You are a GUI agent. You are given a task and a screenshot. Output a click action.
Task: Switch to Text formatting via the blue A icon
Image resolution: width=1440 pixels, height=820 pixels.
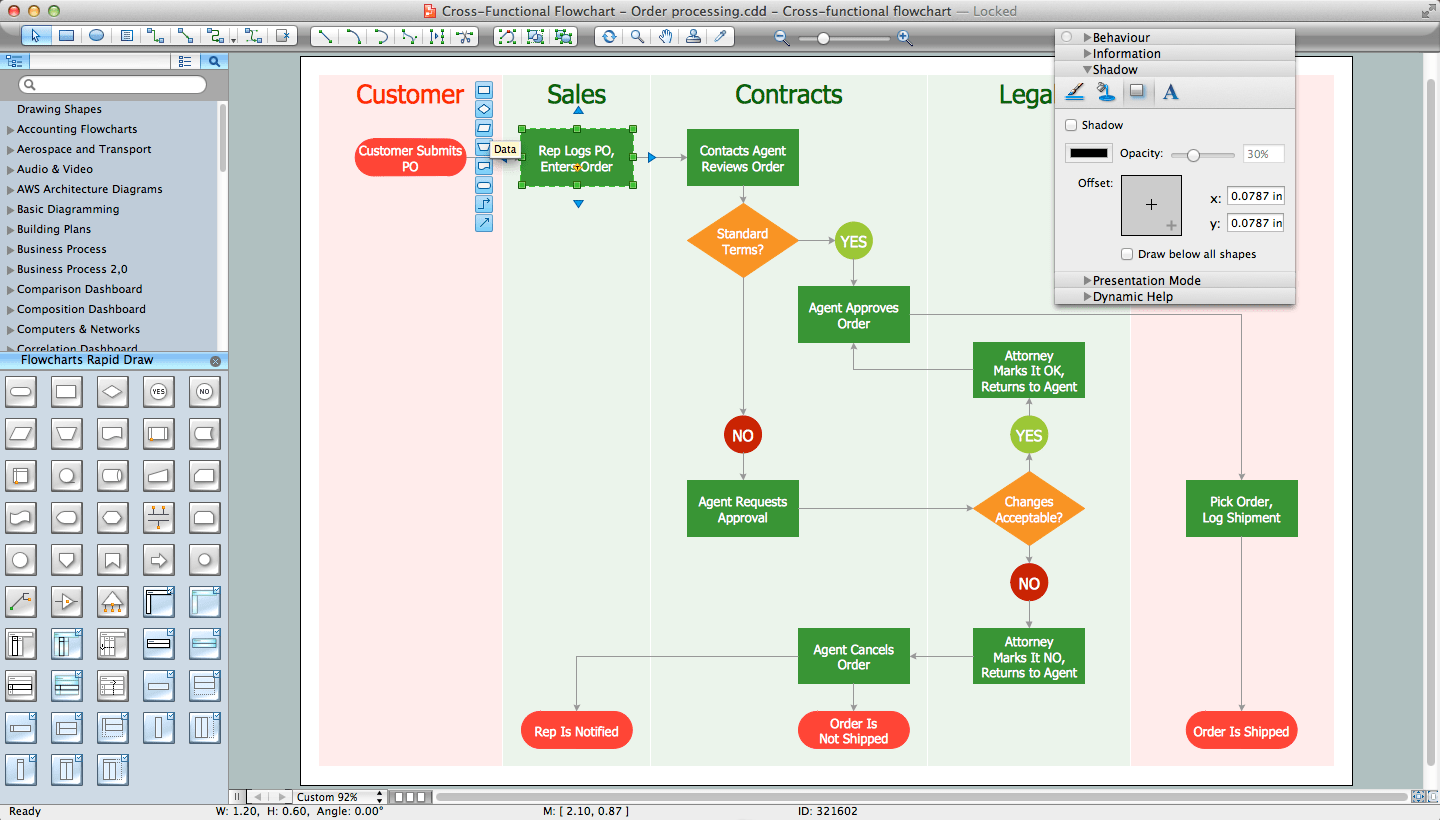tap(1169, 92)
